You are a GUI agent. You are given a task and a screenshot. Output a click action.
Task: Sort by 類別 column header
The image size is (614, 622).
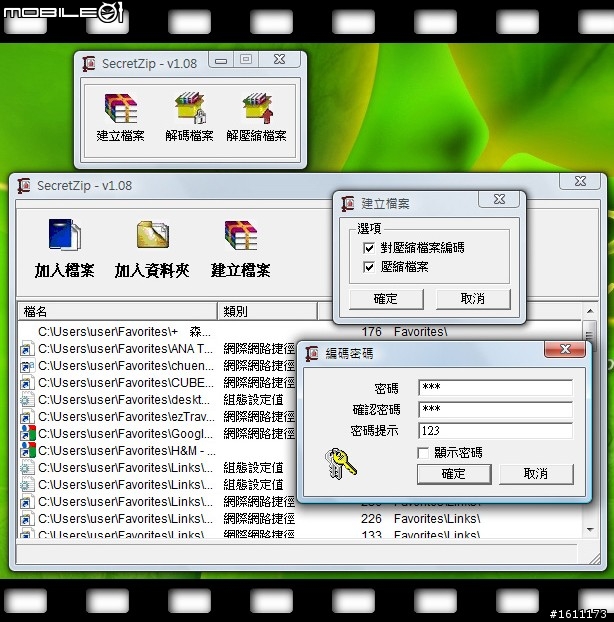coord(267,311)
